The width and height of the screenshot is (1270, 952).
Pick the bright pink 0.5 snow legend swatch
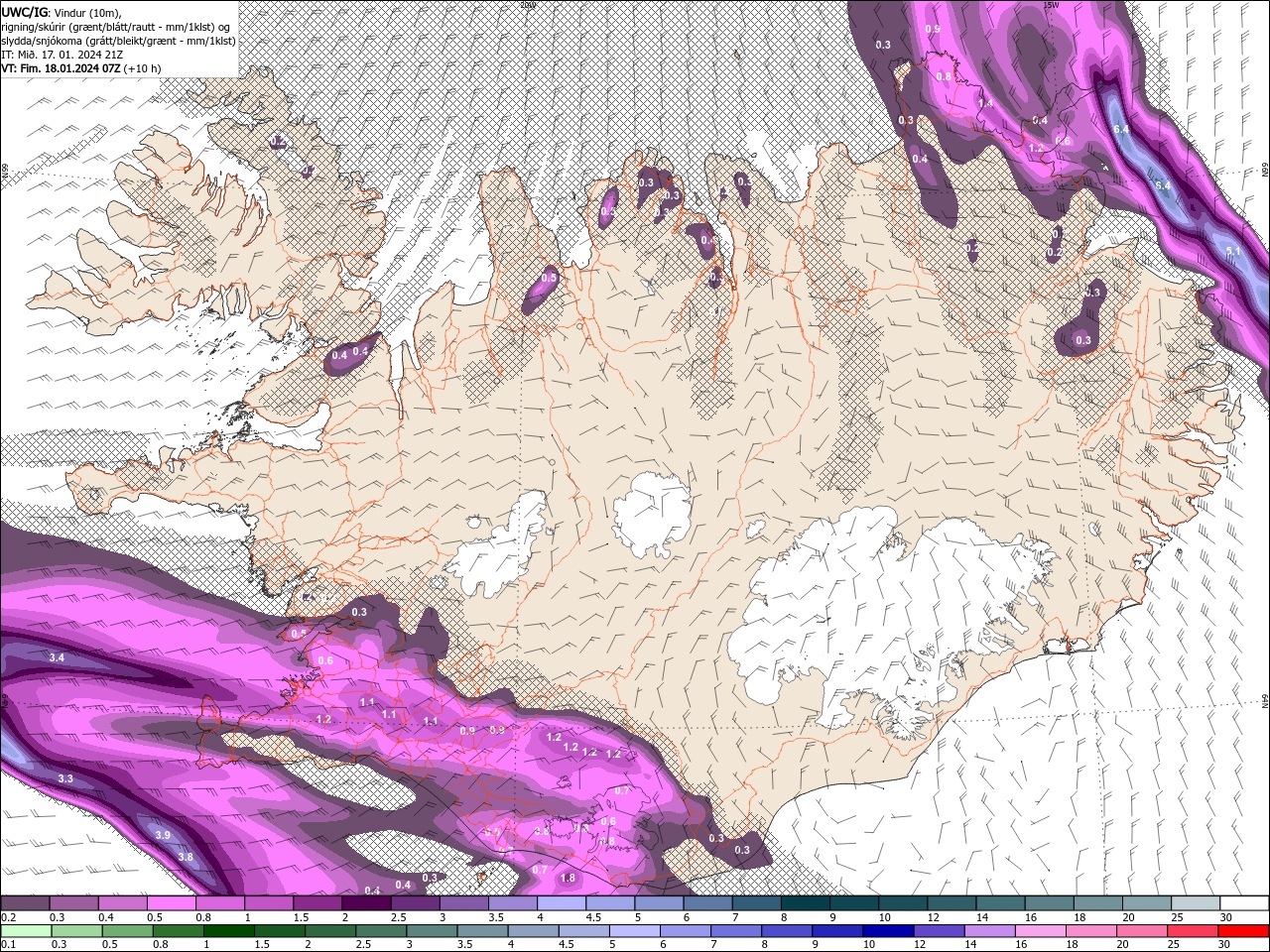tap(171, 903)
